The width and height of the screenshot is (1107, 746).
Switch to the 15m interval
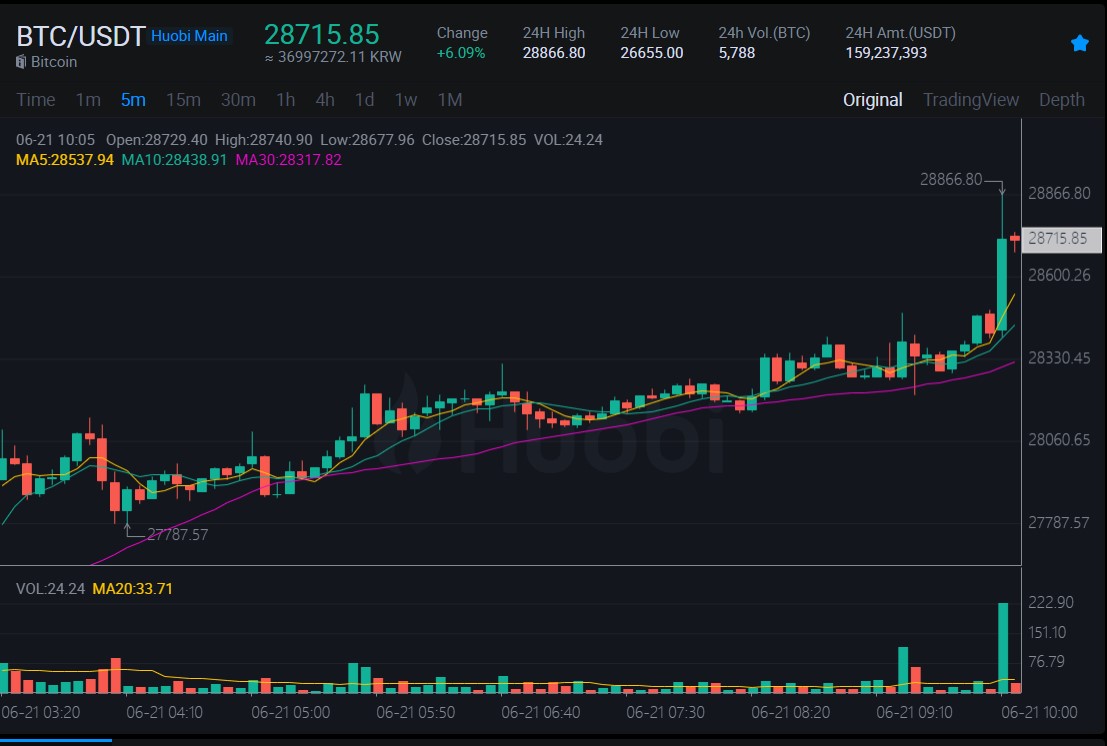183,100
